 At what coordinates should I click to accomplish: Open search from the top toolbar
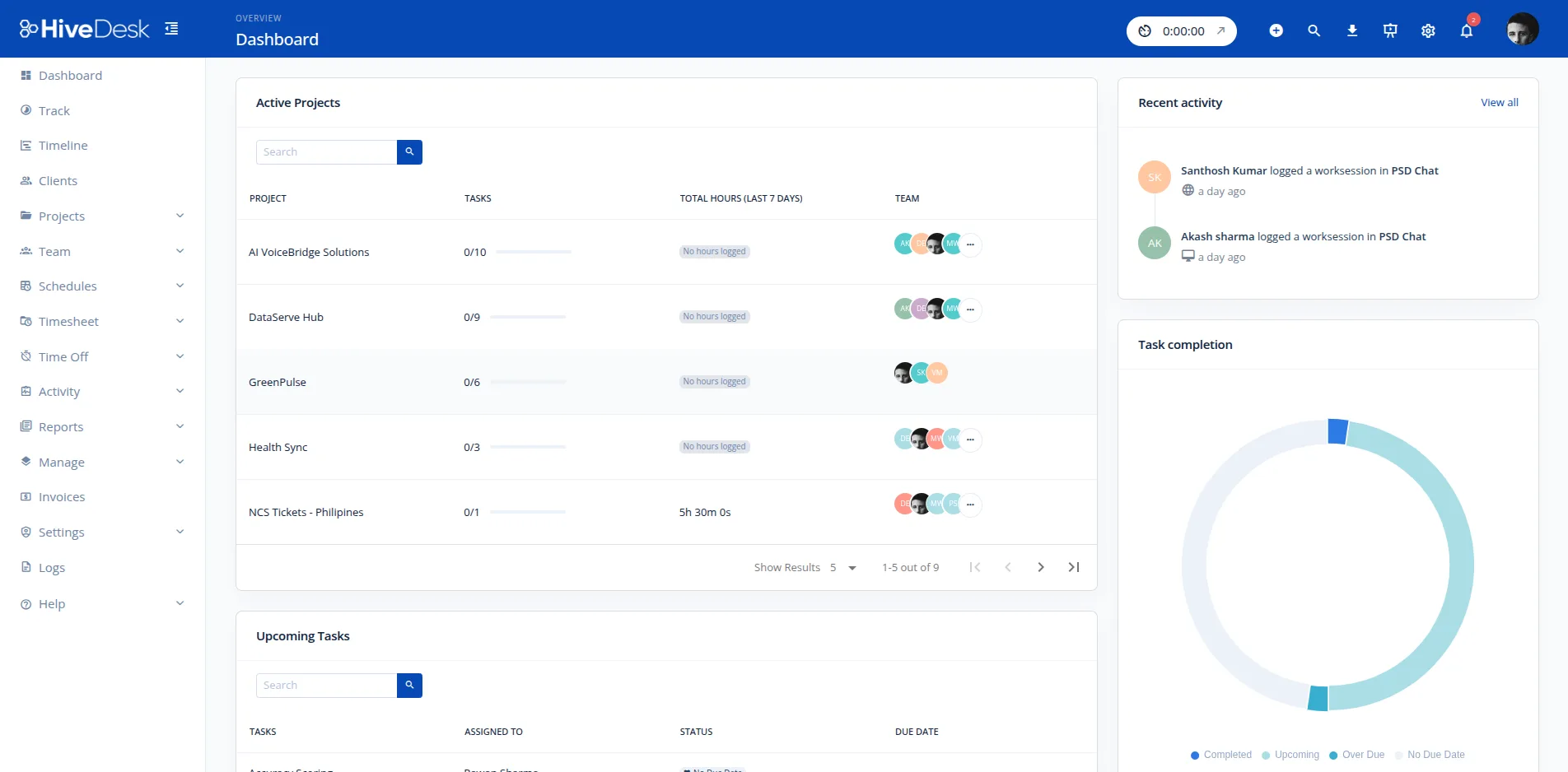click(x=1314, y=30)
